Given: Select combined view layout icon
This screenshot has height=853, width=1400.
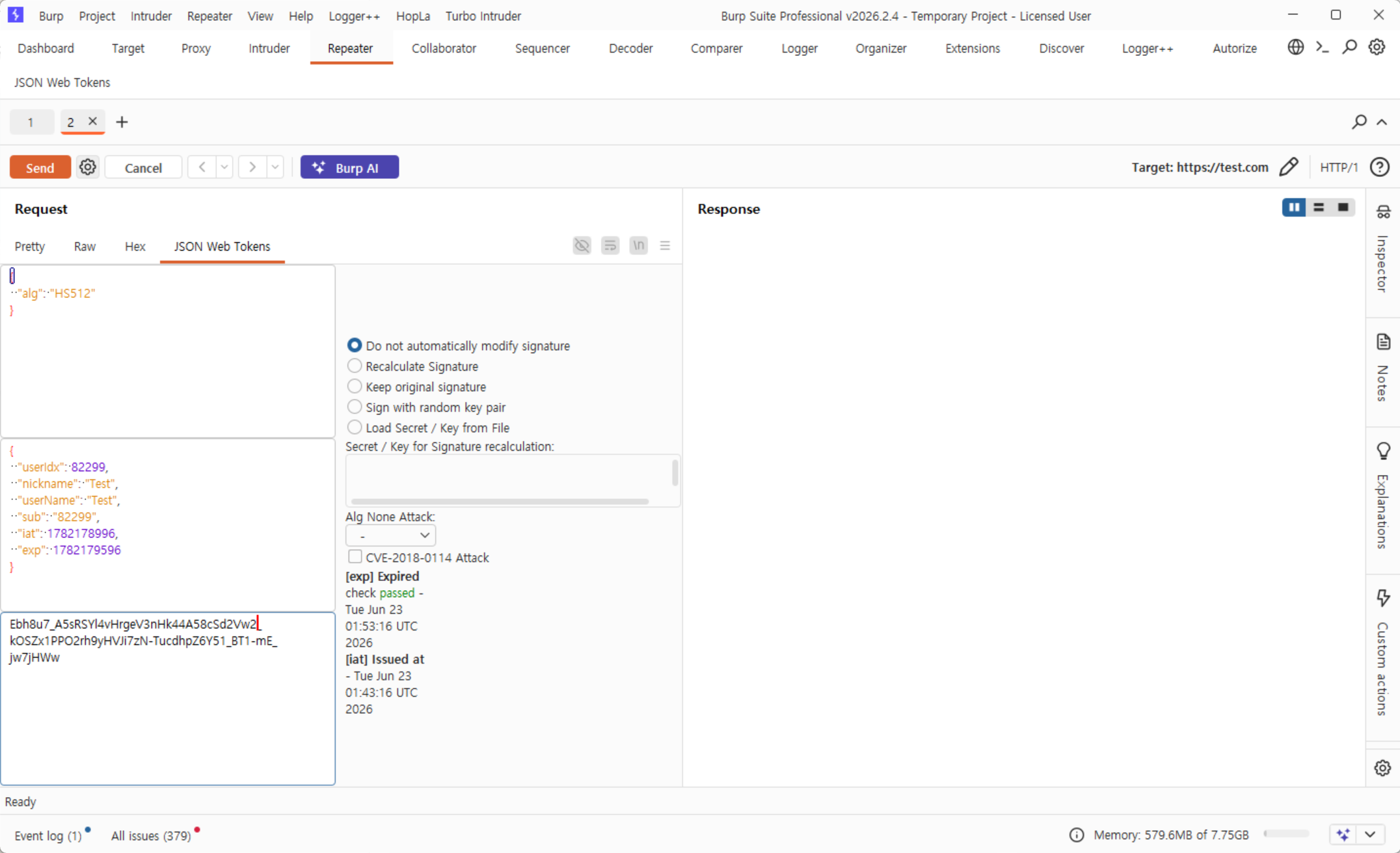Looking at the screenshot, I should [1343, 208].
